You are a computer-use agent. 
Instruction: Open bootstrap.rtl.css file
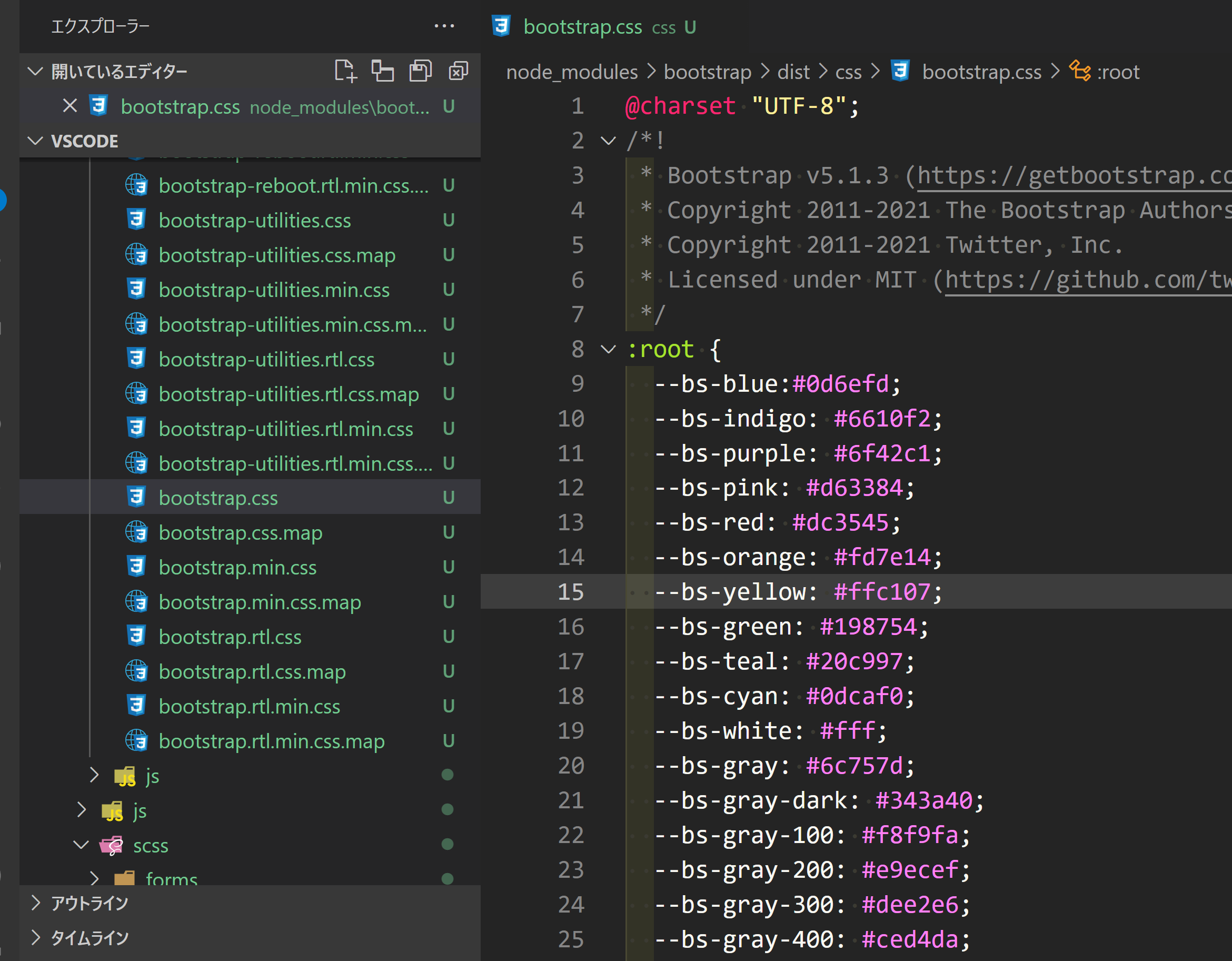click(230, 637)
